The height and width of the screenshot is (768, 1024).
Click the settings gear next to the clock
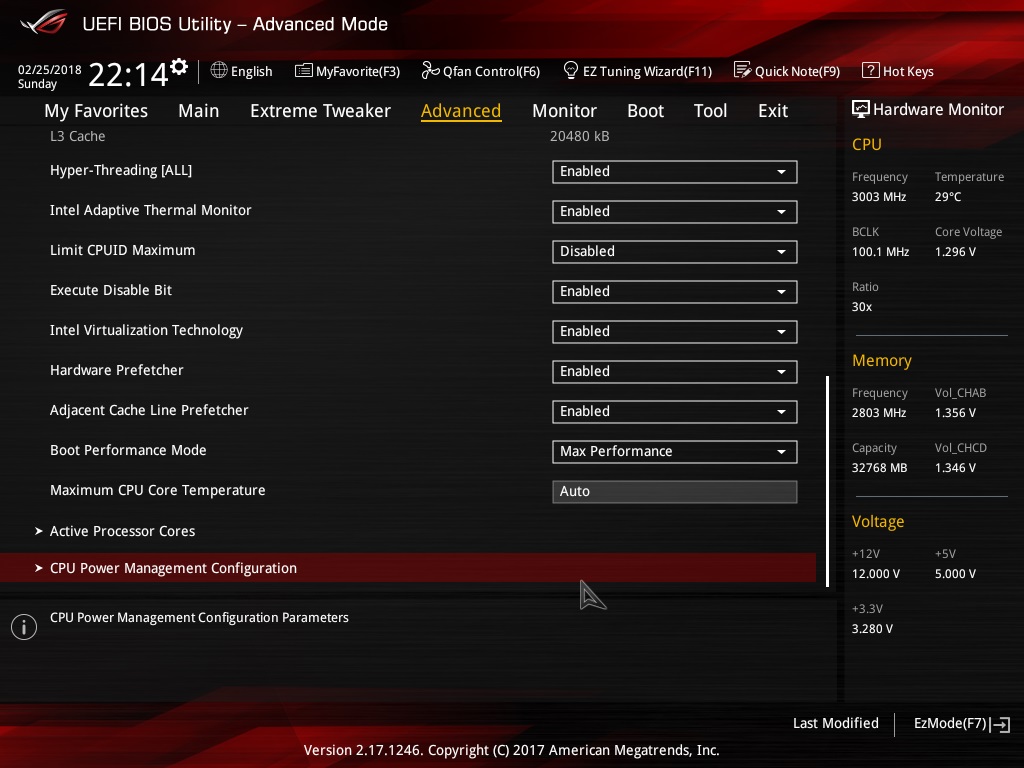179,67
